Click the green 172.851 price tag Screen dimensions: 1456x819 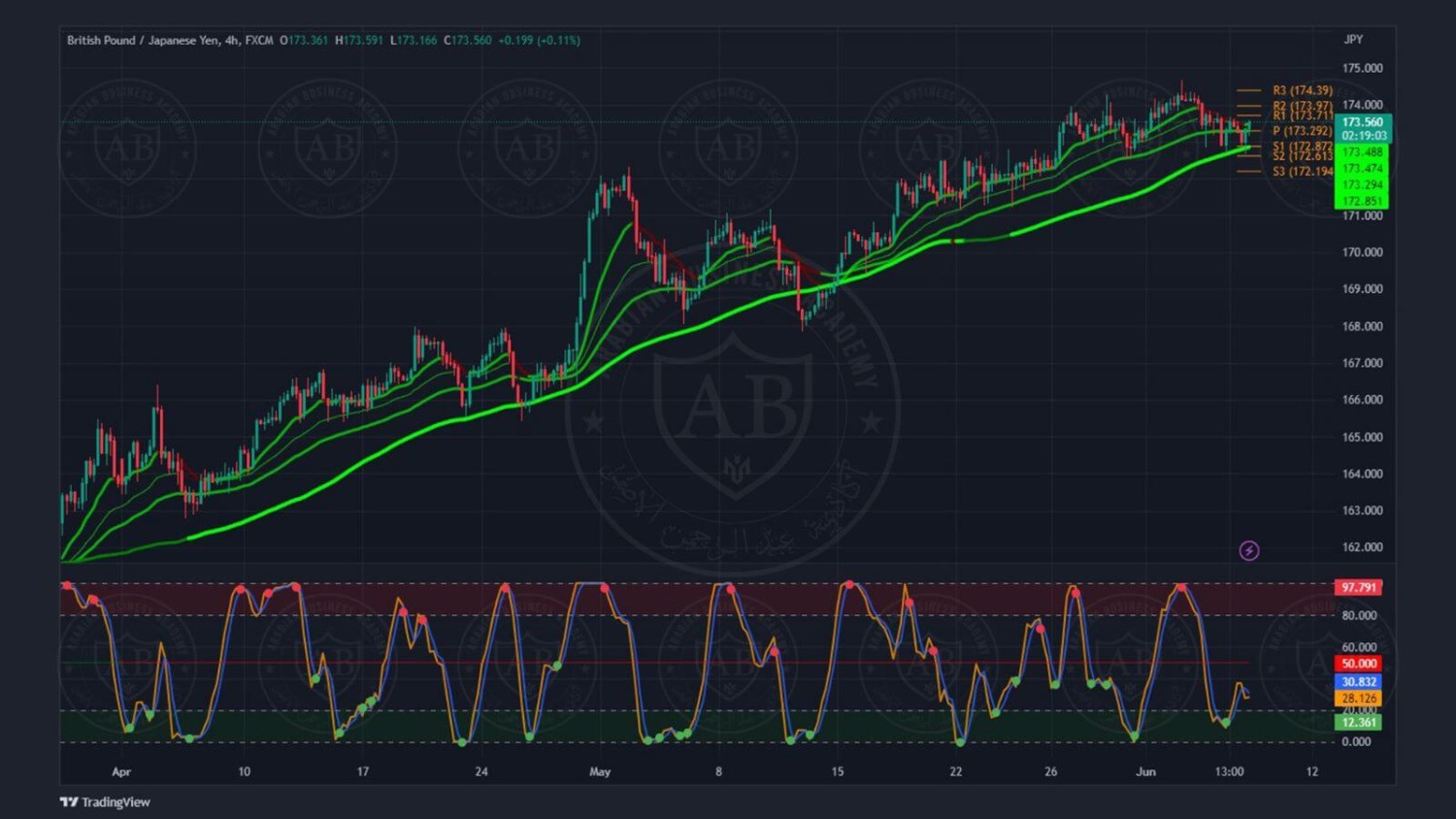(x=1363, y=202)
